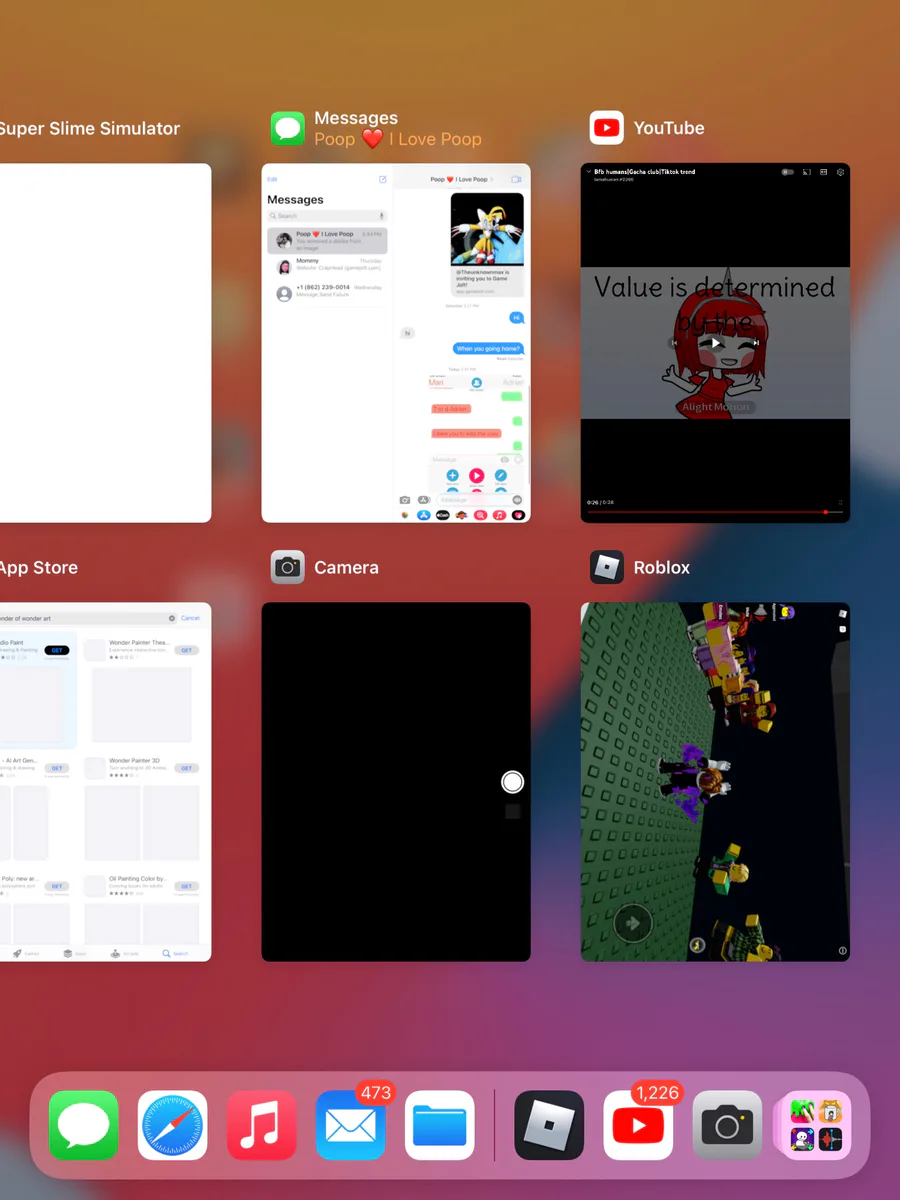Open the Files app in dock
Viewport: 900px width, 1200px height.
440,1125
